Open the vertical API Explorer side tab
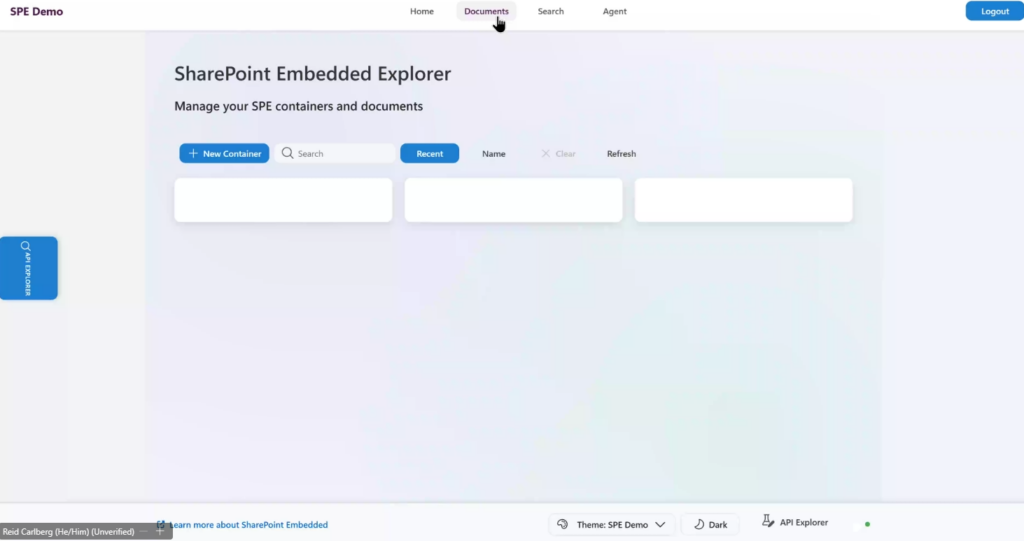The height and width of the screenshot is (541, 1024). pyautogui.click(x=29, y=268)
